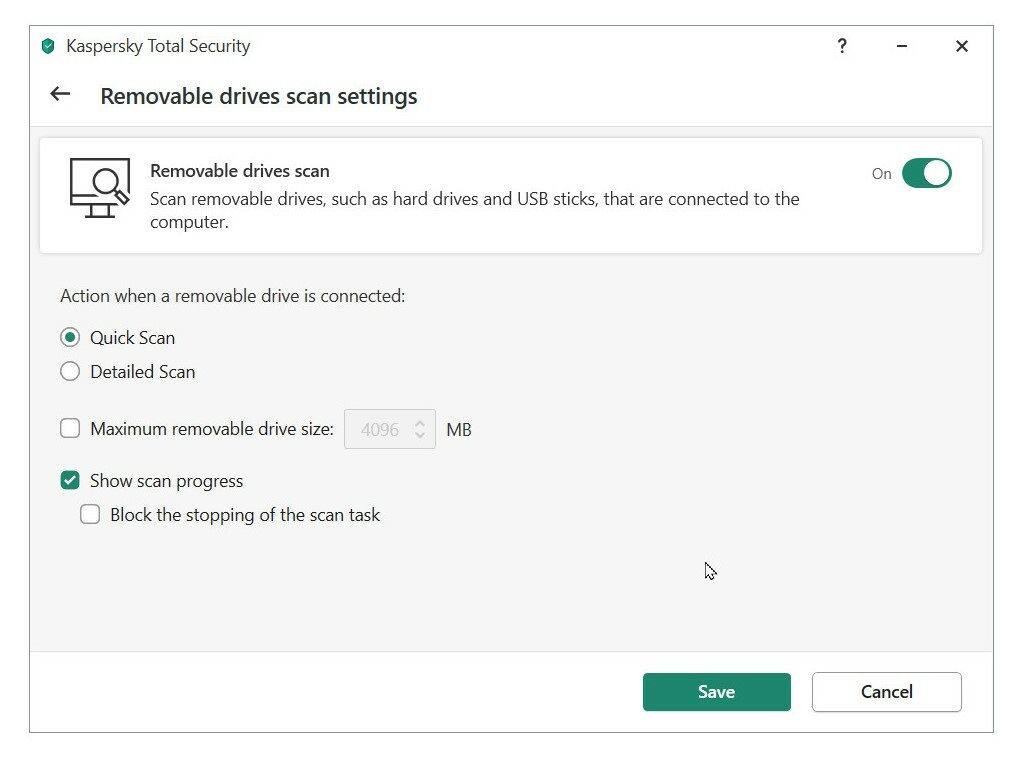Select the Quick Scan option
Image resolution: width=1016 pixels, height=762 pixels.
70,338
